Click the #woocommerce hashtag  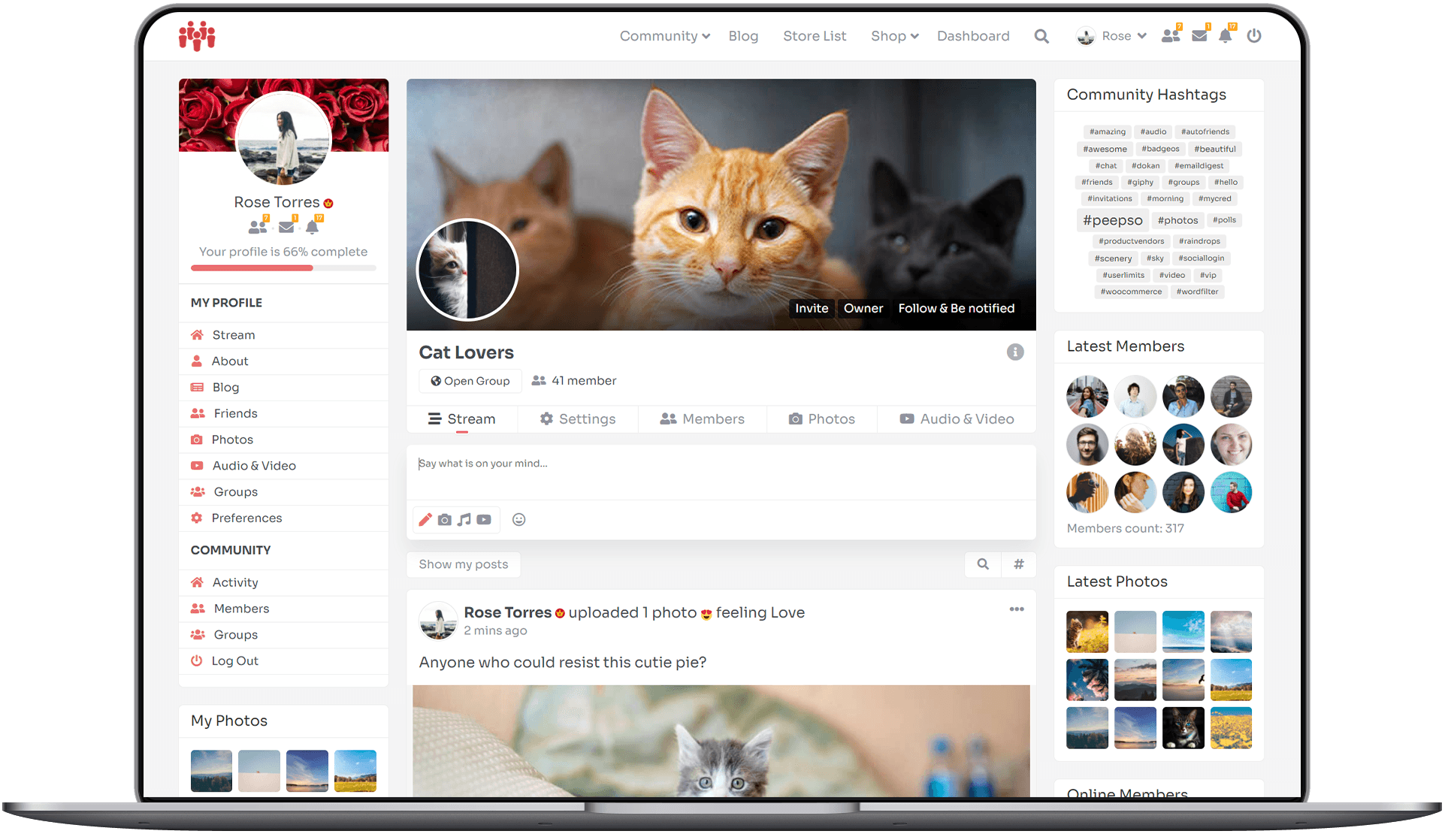[1131, 292]
